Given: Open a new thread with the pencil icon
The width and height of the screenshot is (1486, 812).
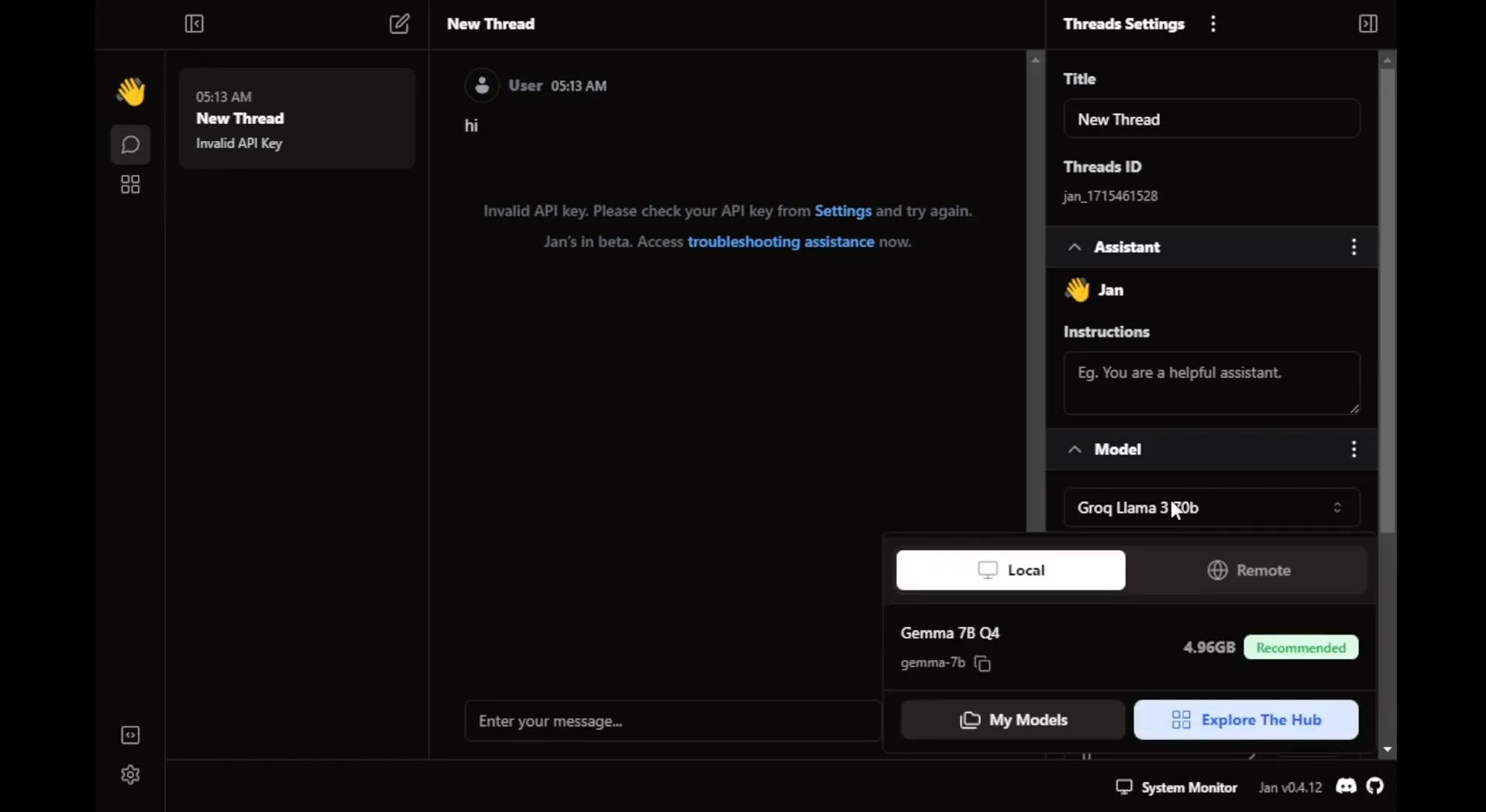Looking at the screenshot, I should [x=400, y=24].
